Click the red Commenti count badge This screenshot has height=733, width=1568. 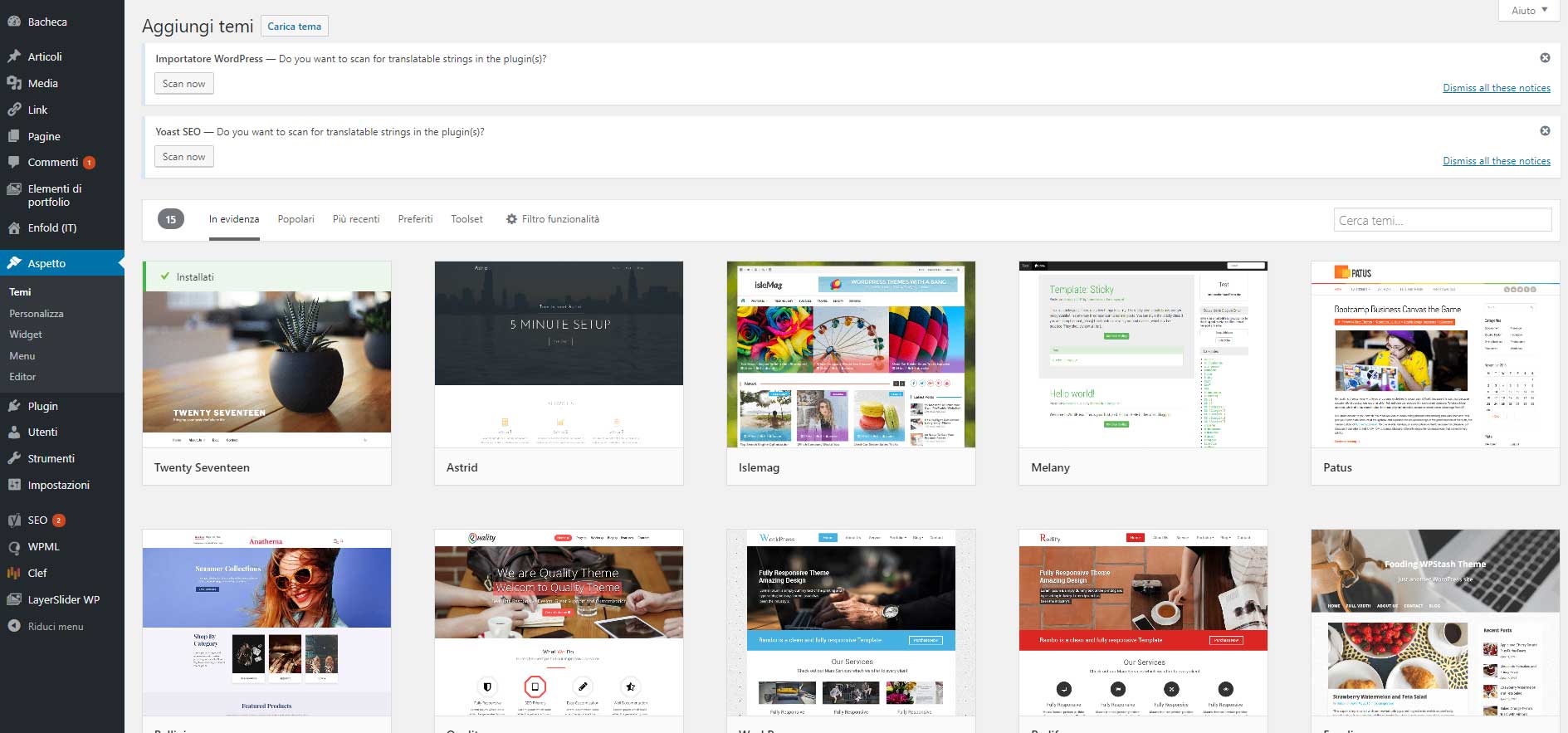point(90,163)
